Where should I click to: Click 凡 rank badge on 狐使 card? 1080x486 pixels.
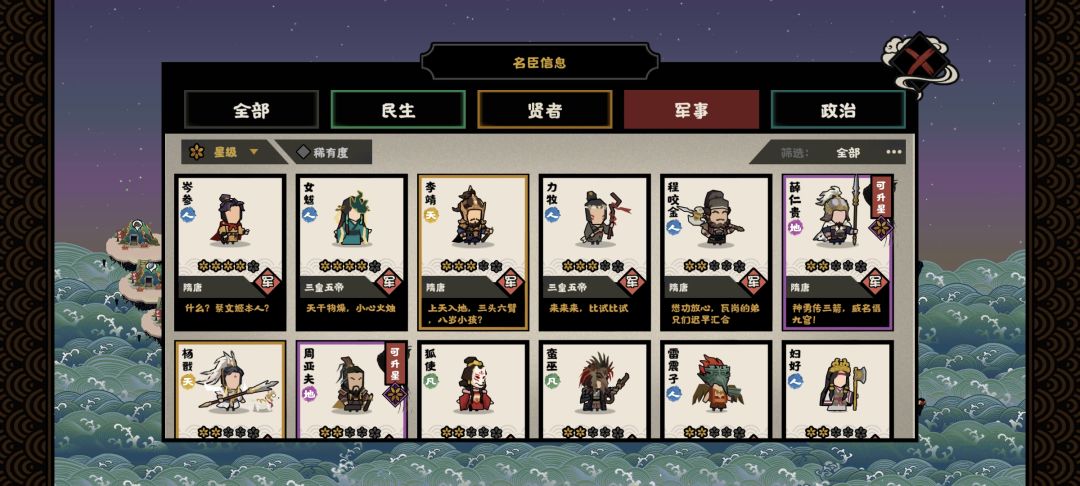430,381
